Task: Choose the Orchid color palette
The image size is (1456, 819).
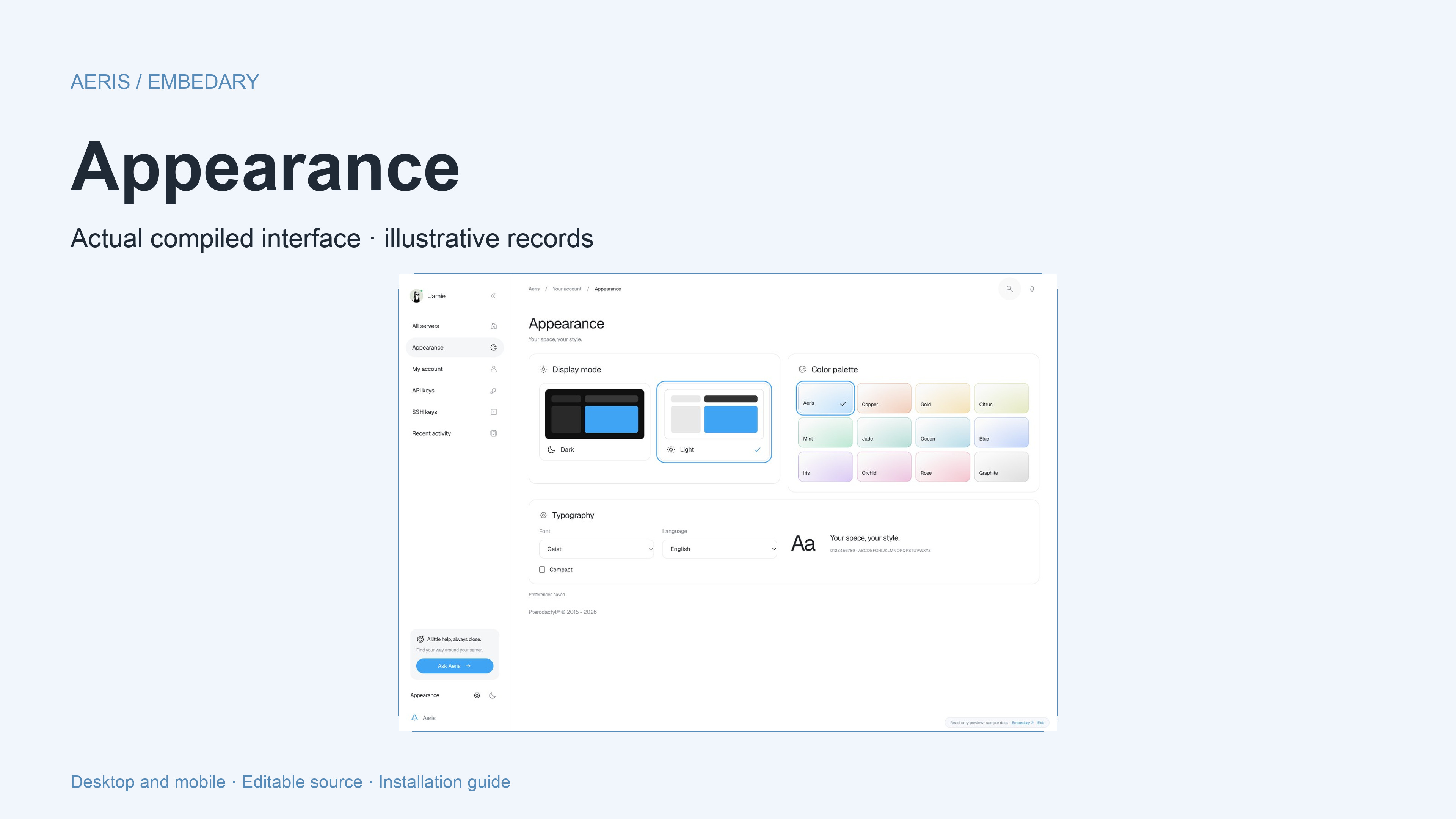Action: [884, 467]
